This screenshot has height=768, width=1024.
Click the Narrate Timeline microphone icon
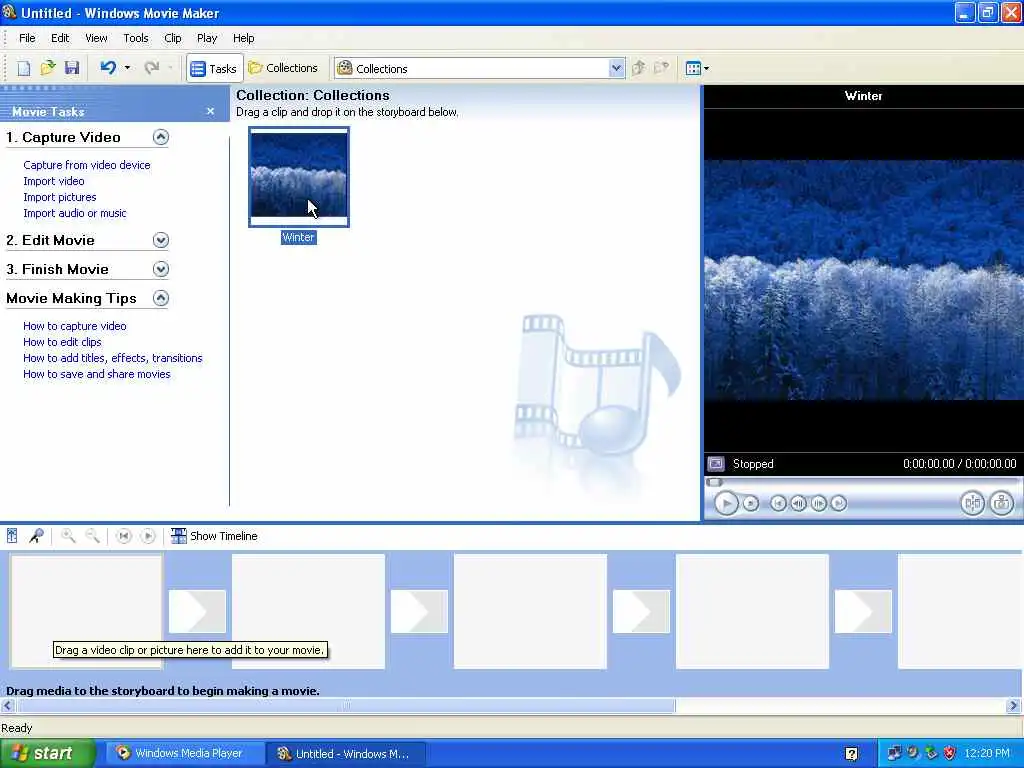[36, 536]
